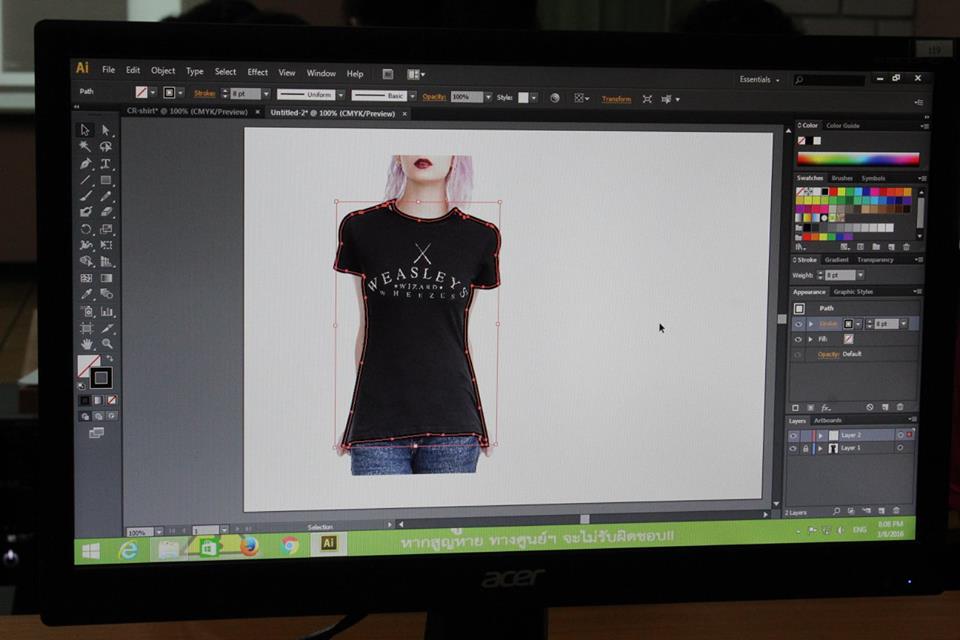960x640 pixels.
Task: Hide Layer 2 using its eye icon
Action: (x=794, y=436)
